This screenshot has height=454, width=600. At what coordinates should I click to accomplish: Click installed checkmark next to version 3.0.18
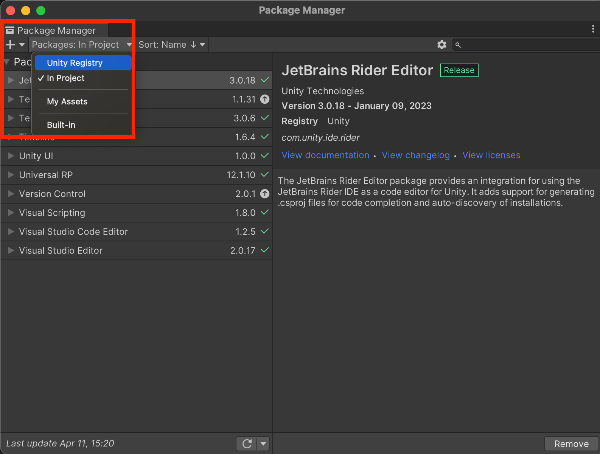click(x=264, y=80)
